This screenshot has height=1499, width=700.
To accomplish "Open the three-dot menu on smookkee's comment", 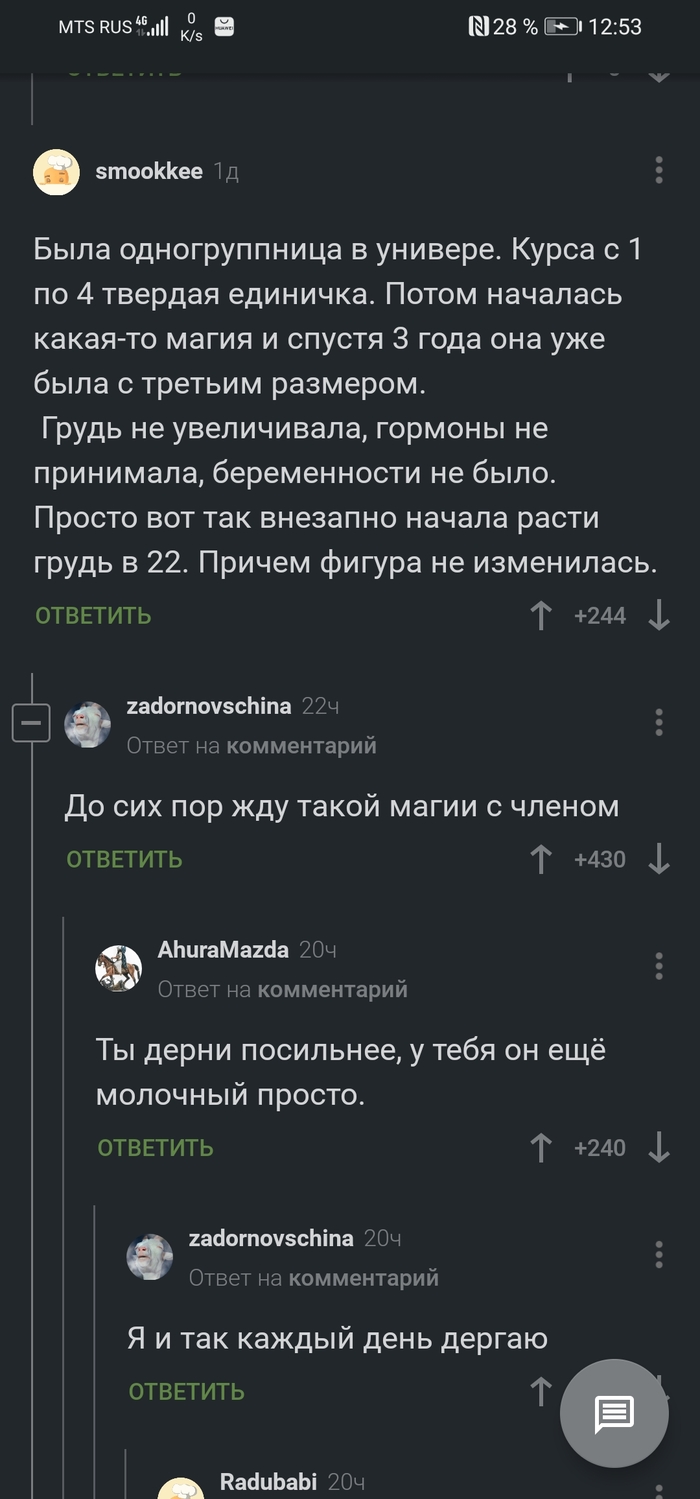I will [659, 172].
